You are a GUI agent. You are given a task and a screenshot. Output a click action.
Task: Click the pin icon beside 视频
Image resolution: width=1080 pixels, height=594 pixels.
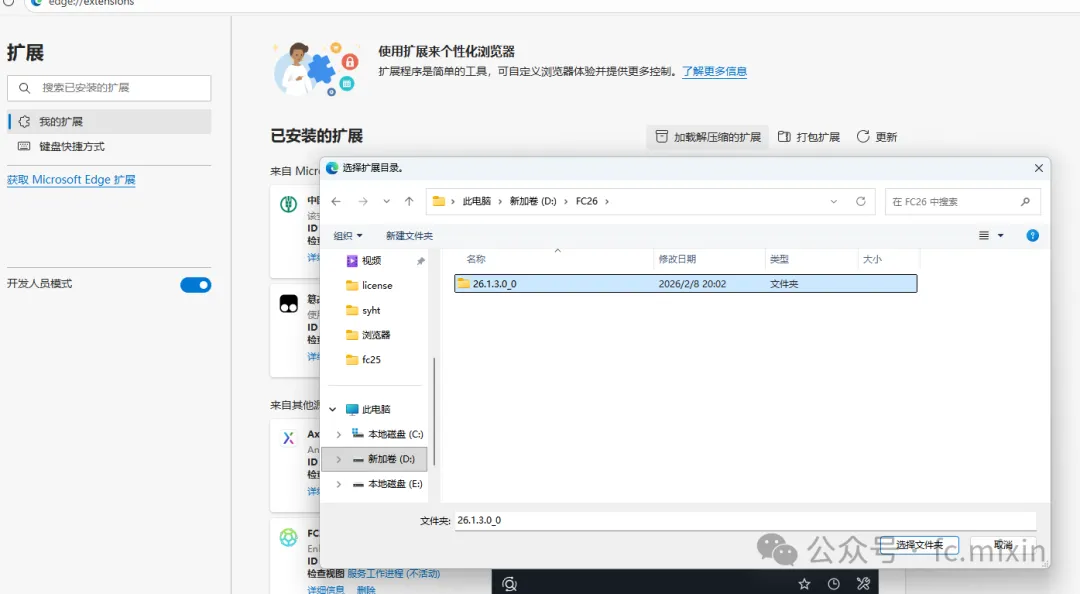(x=421, y=261)
